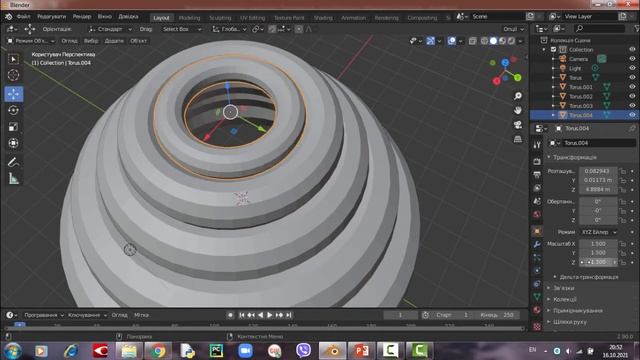Switch to the UV Editing workspace tab
The height and width of the screenshot is (360, 640).
click(252, 18)
